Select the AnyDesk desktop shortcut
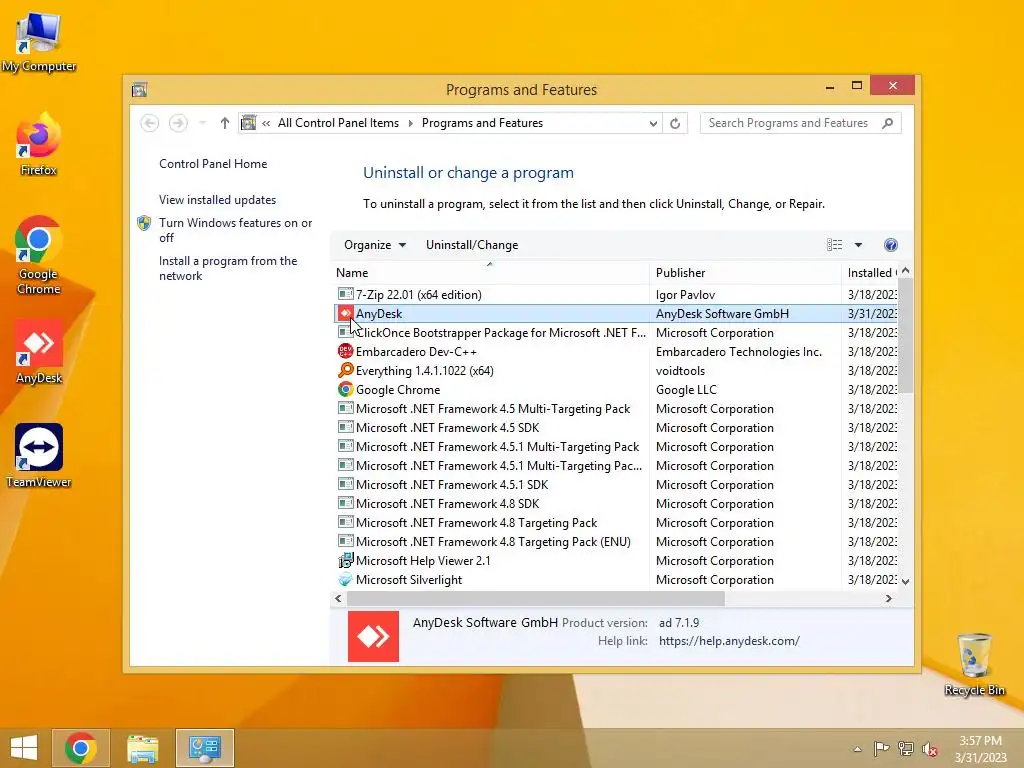The height and width of the screenshot is (768, 1024). pyautogui.click(x=39, y=352)
